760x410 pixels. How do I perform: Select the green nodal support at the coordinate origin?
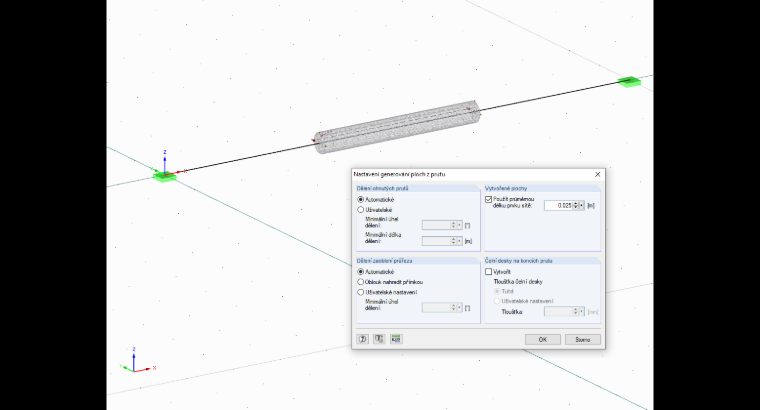click(164, 177)
